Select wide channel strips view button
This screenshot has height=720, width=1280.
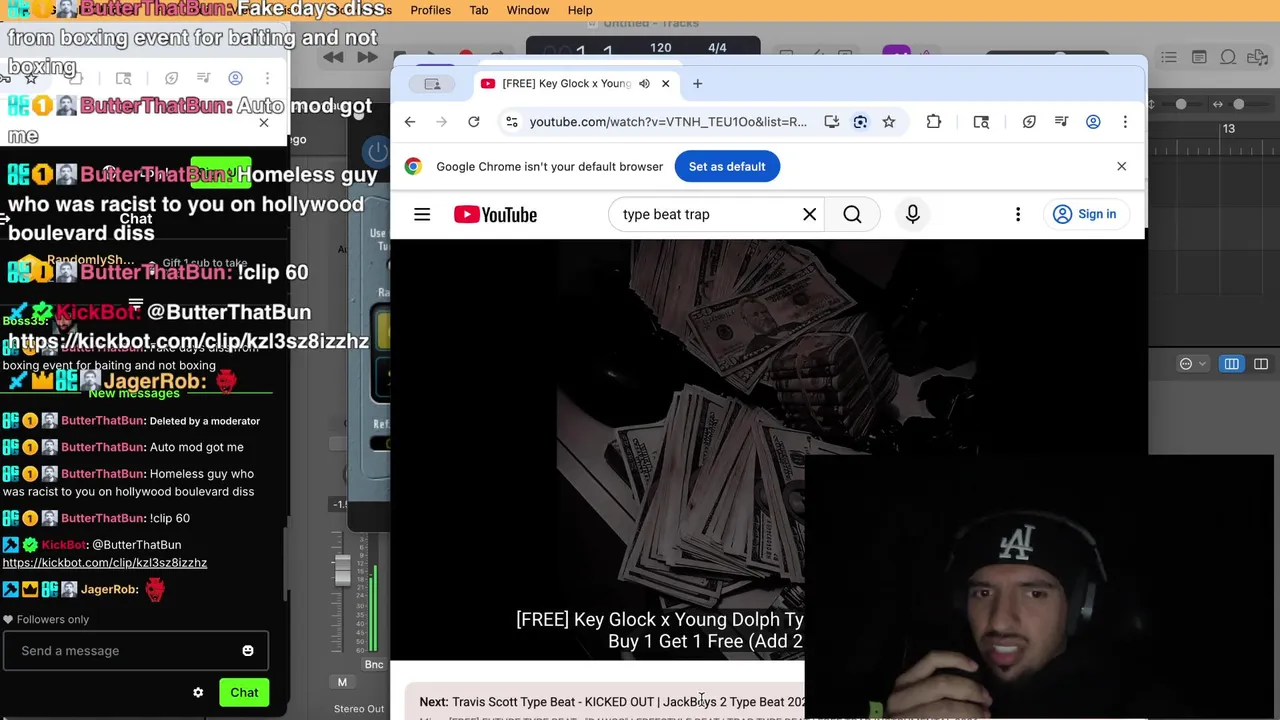click(1261, 364)
